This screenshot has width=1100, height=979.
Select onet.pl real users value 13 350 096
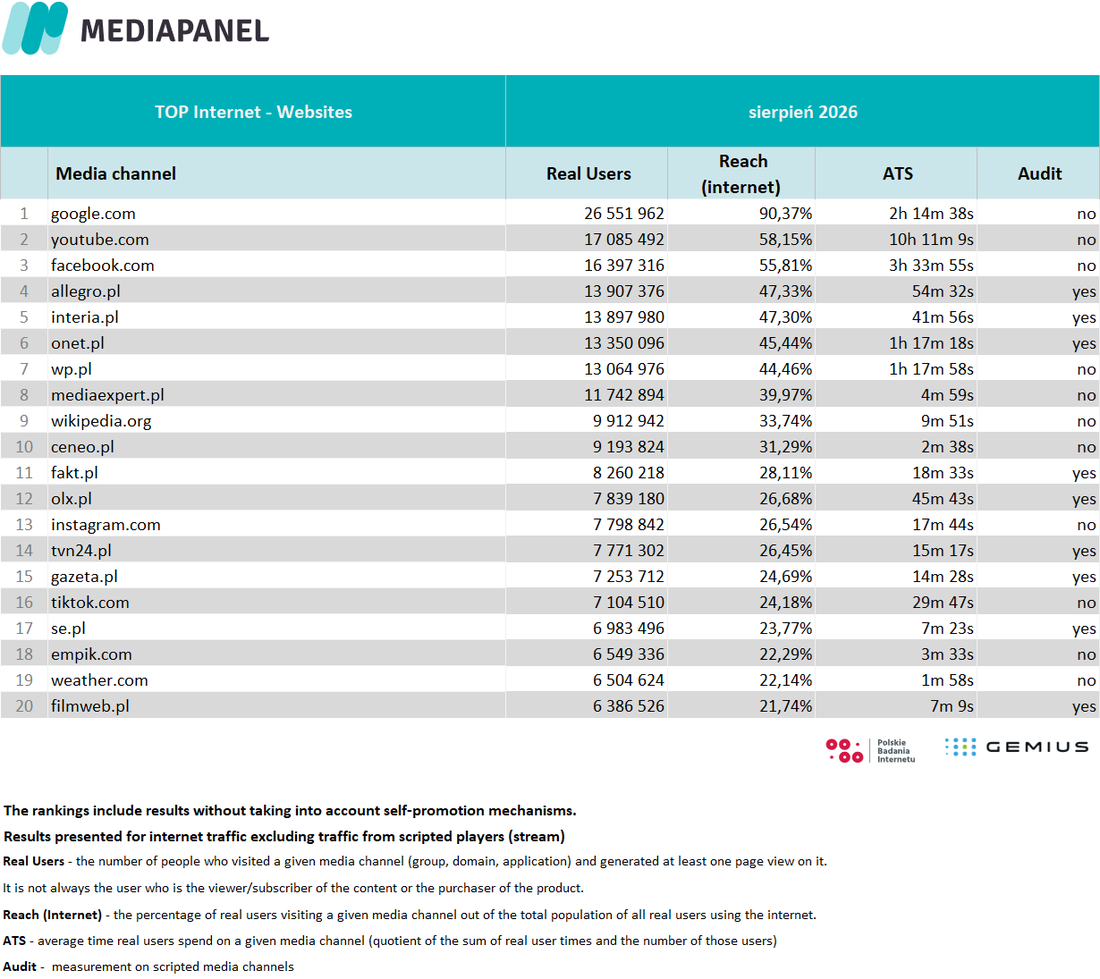[624, 344]
